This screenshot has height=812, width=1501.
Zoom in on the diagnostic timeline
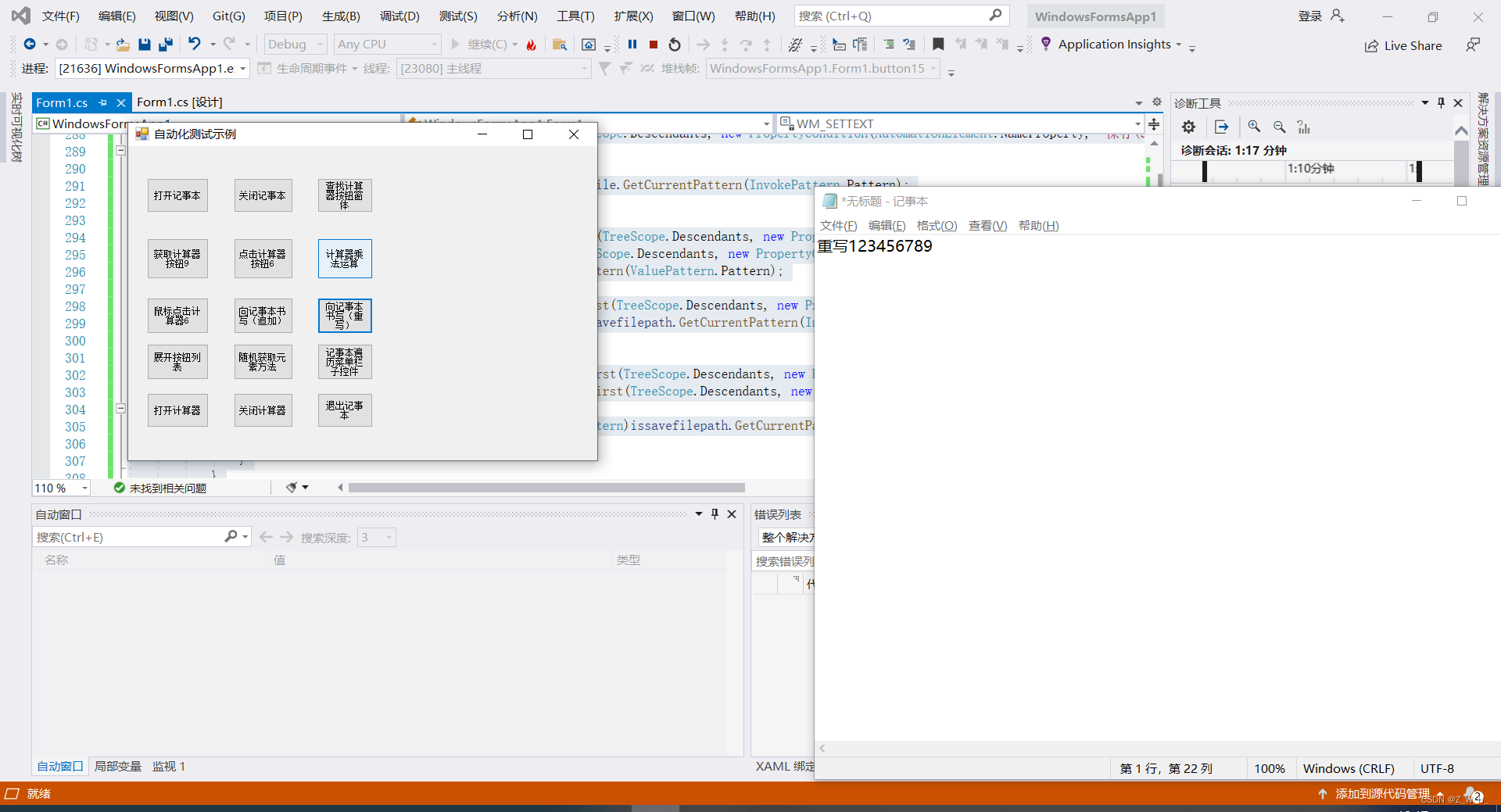click(1255, 127)
